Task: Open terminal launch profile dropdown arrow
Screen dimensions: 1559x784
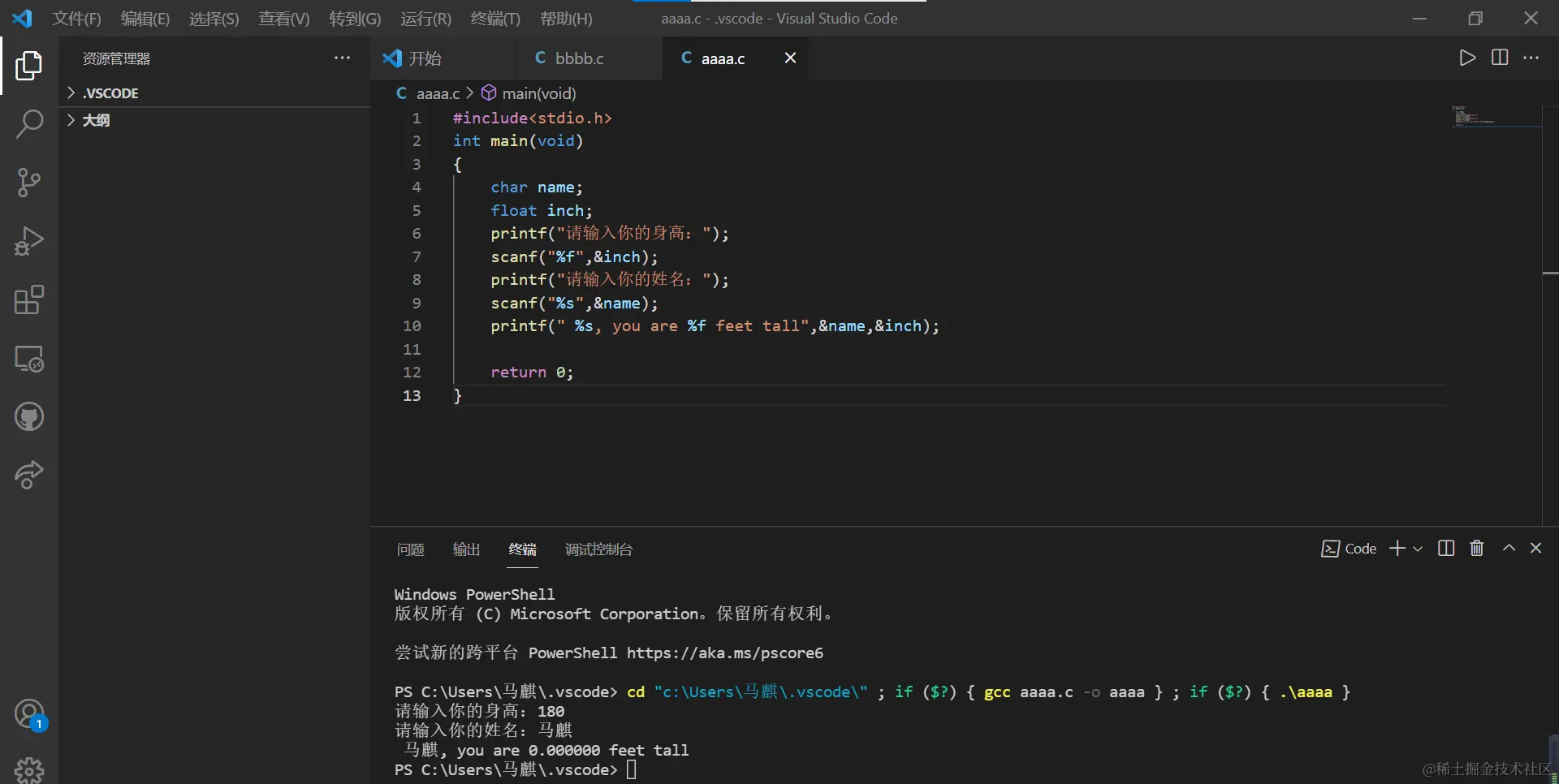Action: coord(1418,549)
